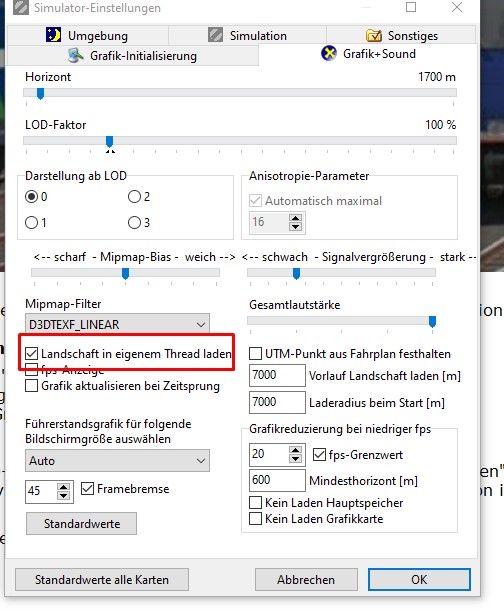Click the Sonstiges folder icon
The image size is (504, 611).
coord(374,35)
